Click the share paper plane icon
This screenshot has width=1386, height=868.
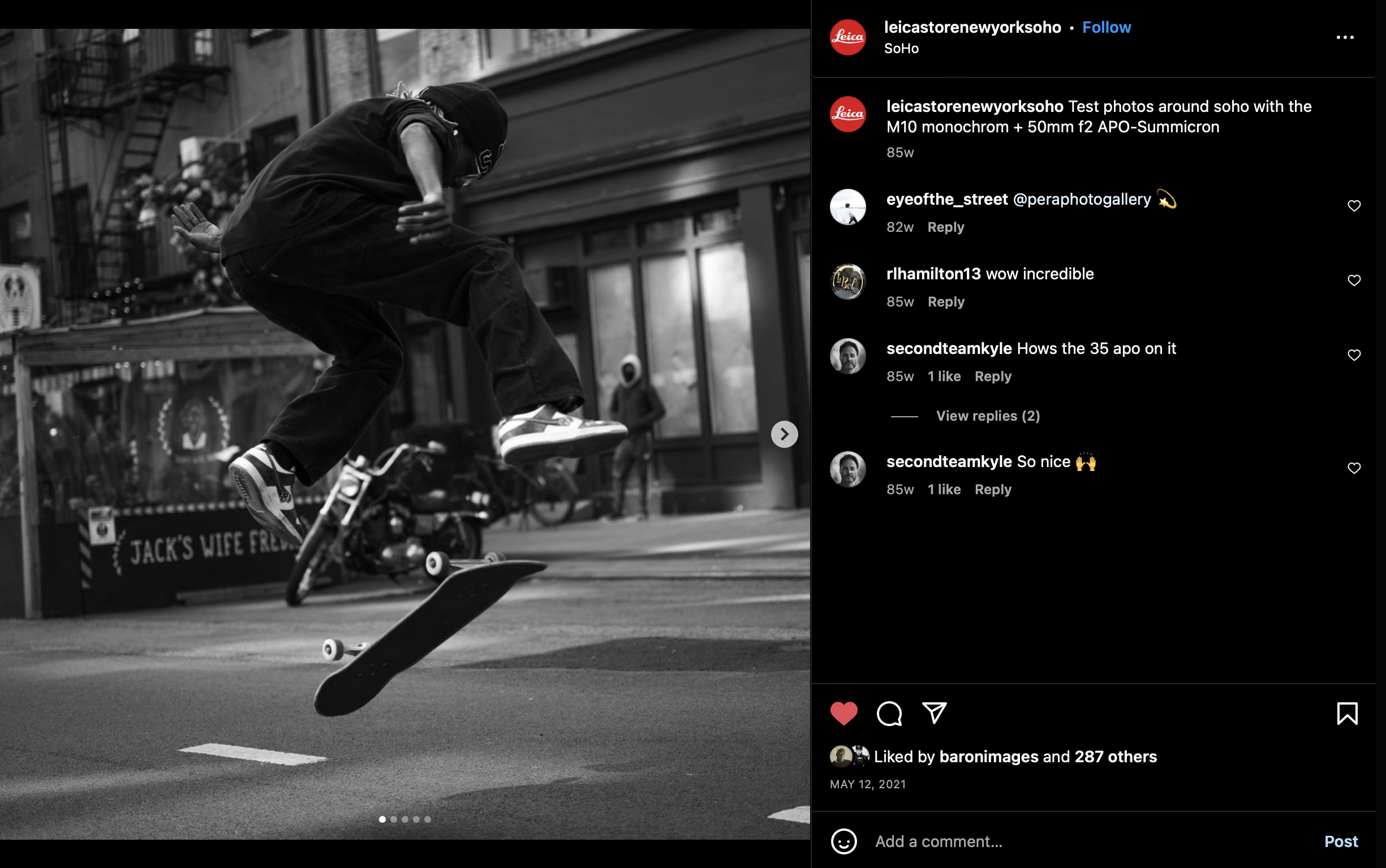coord(934,713)
